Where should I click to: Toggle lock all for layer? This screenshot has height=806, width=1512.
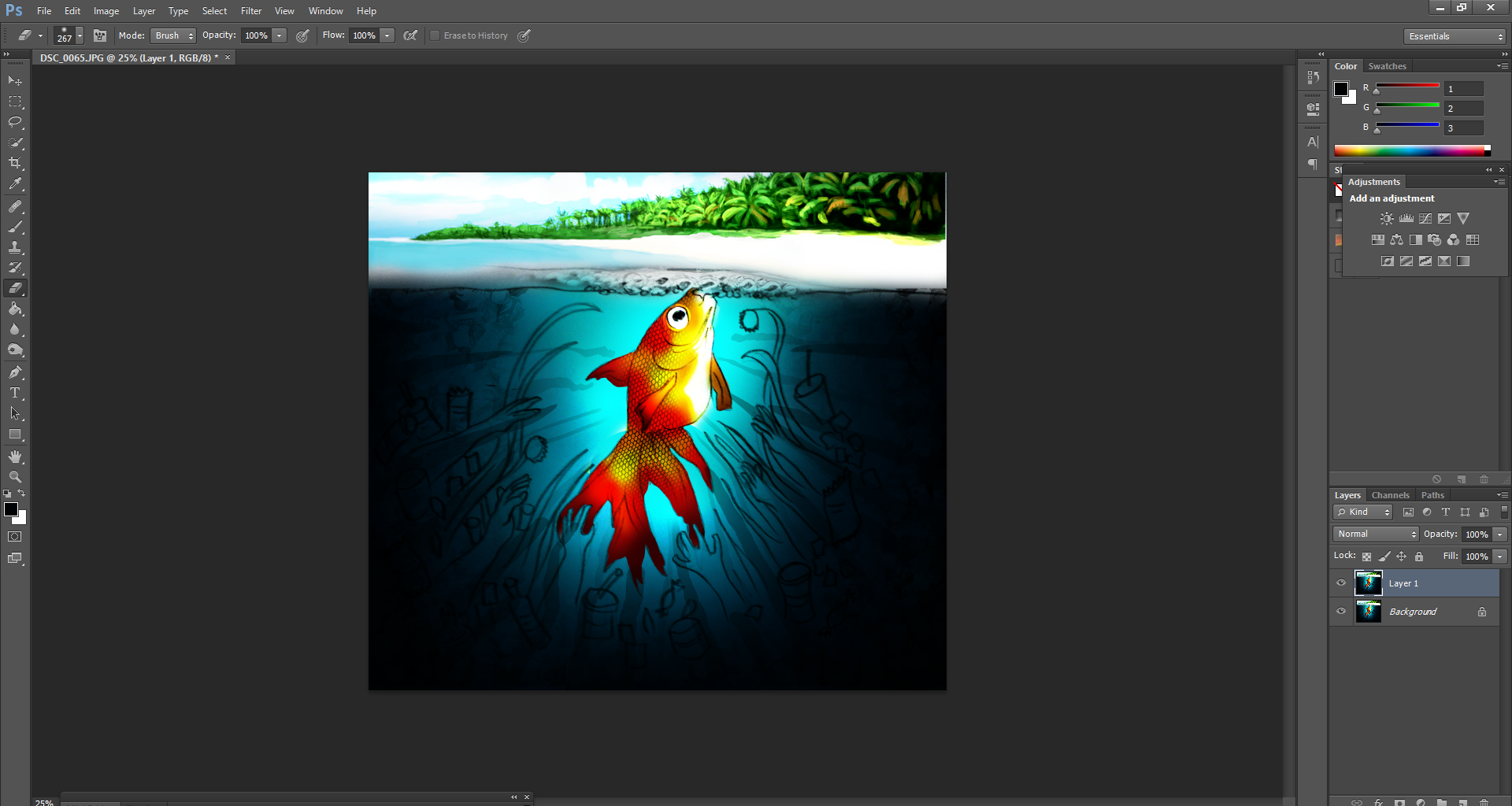pyautogui.click(x=1419, y=556)
